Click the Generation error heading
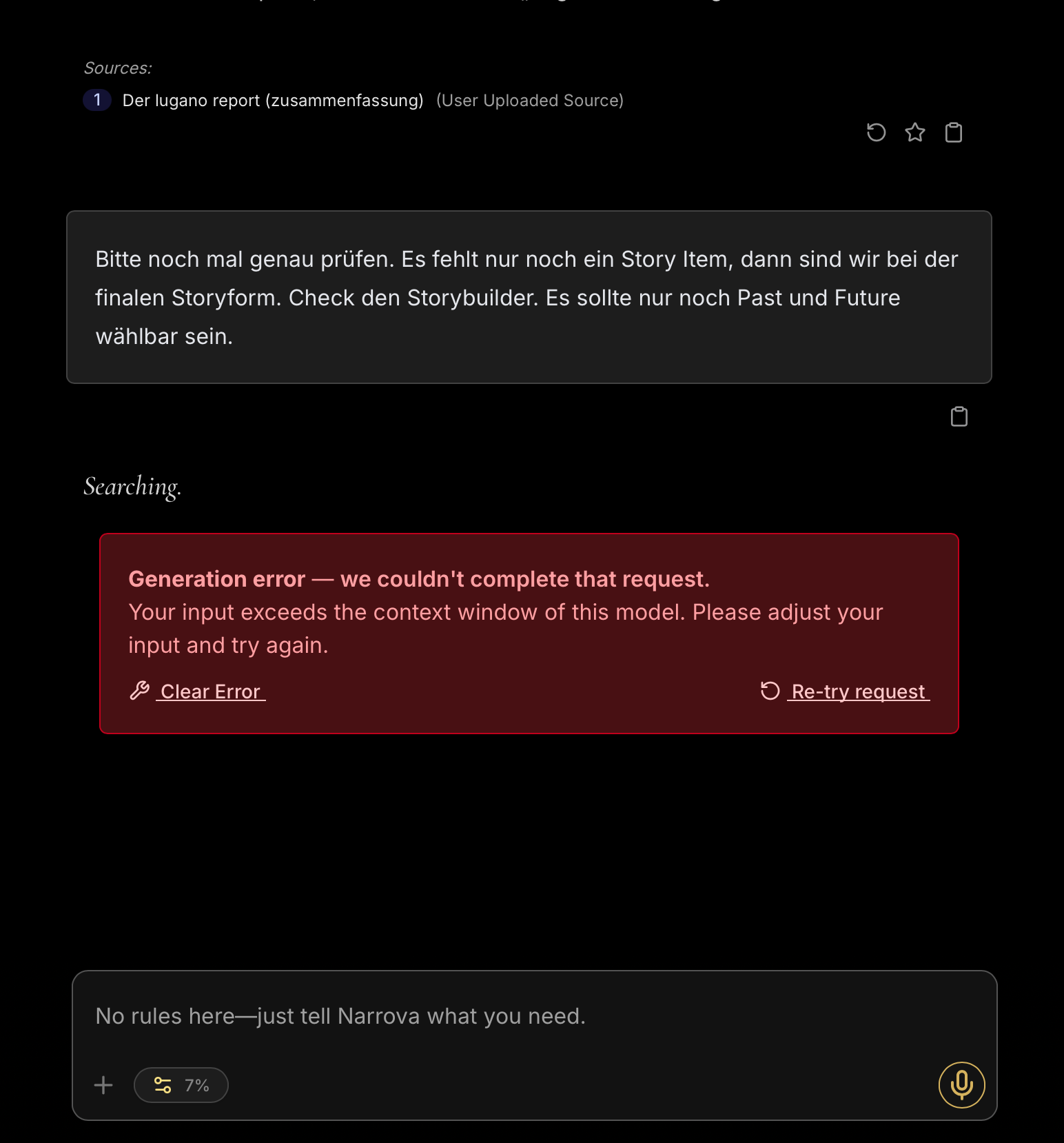Image resolution: width=1064 pixels, height=1143 pixels. click(418, 579)
